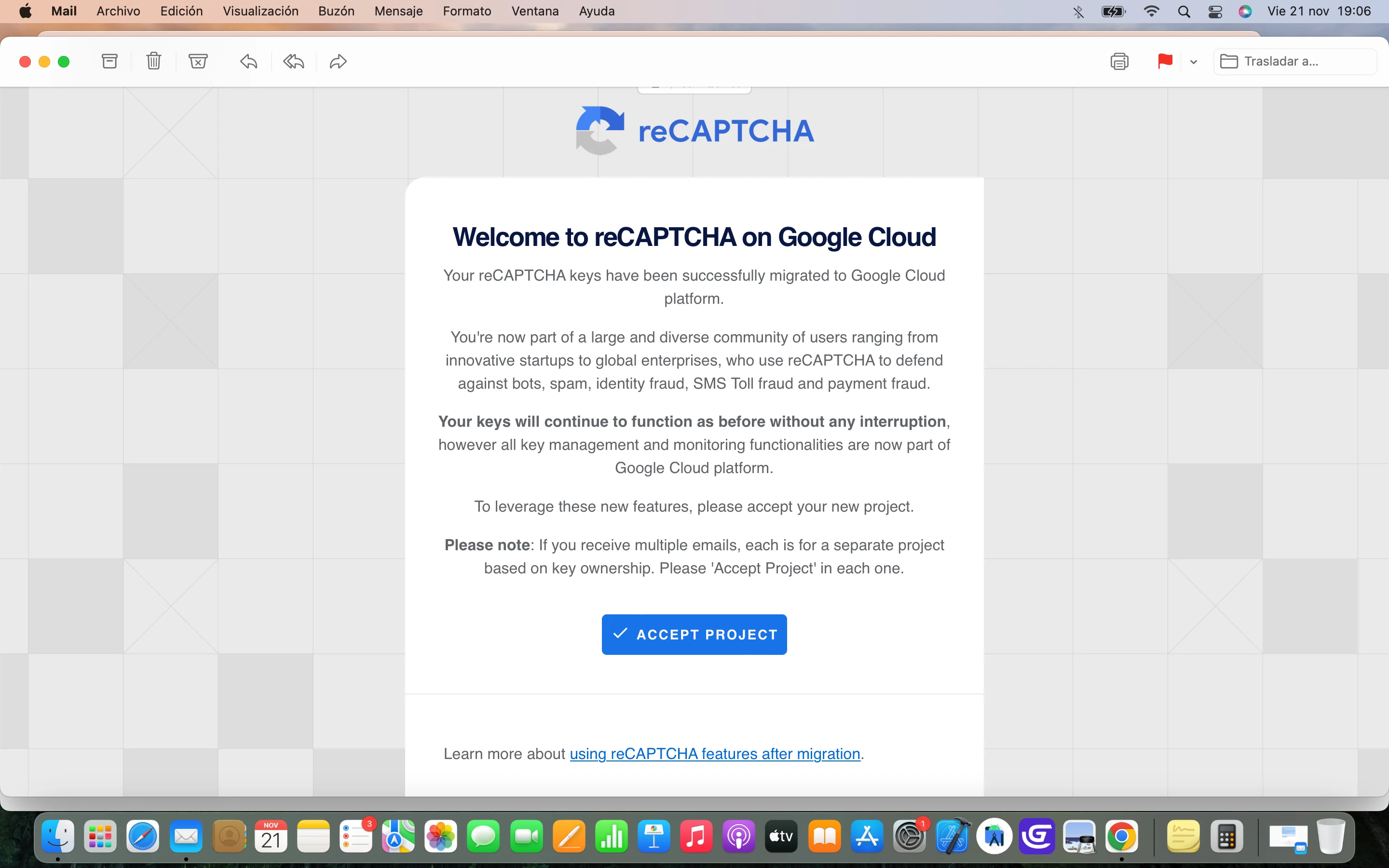This screenshot has height=868, width=1389.
Task: Click the reCAPTCHA logo in email header
Action: [x=694, y=131]
